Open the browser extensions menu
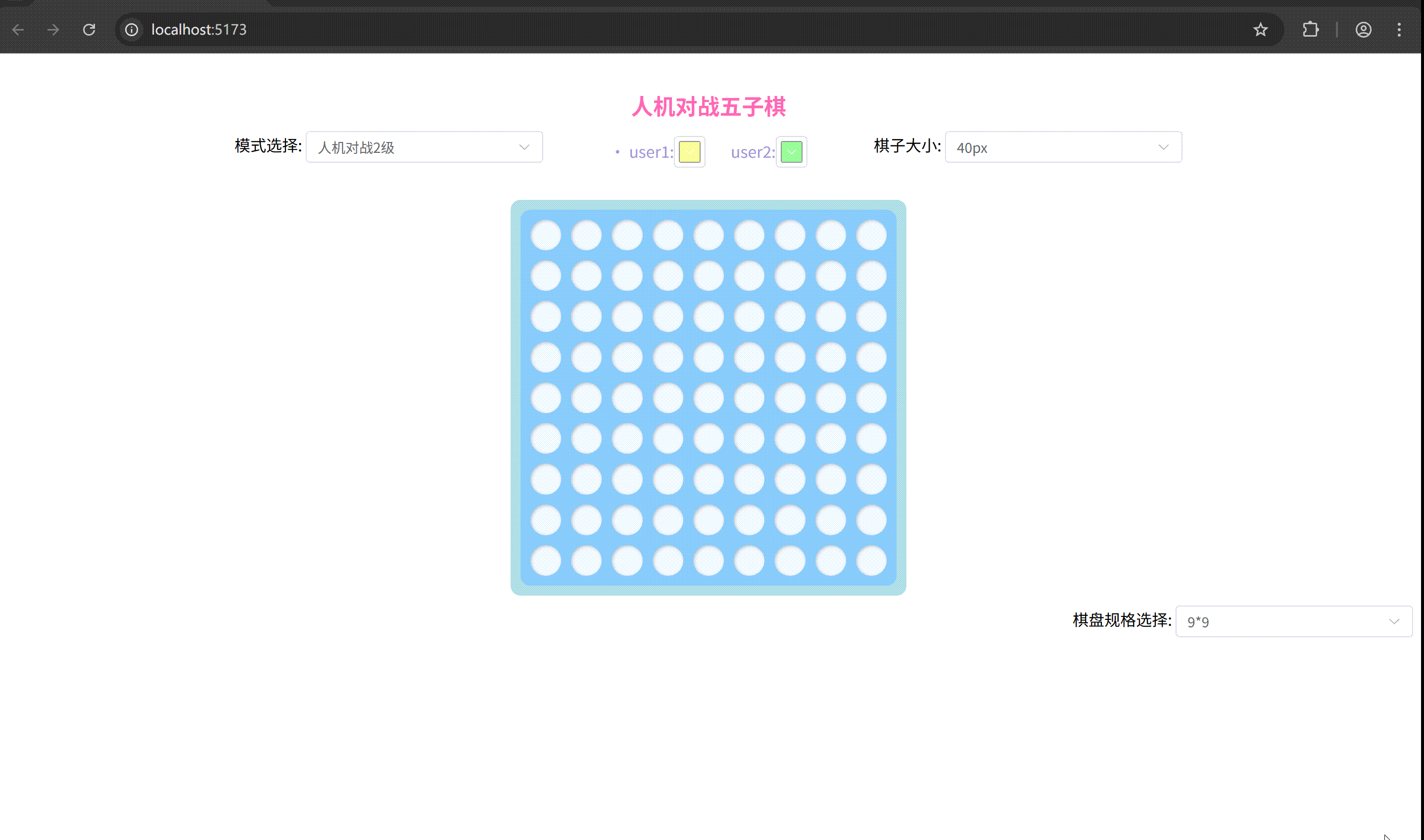This screenshot has width=1424, height=840. (1311, 29)
